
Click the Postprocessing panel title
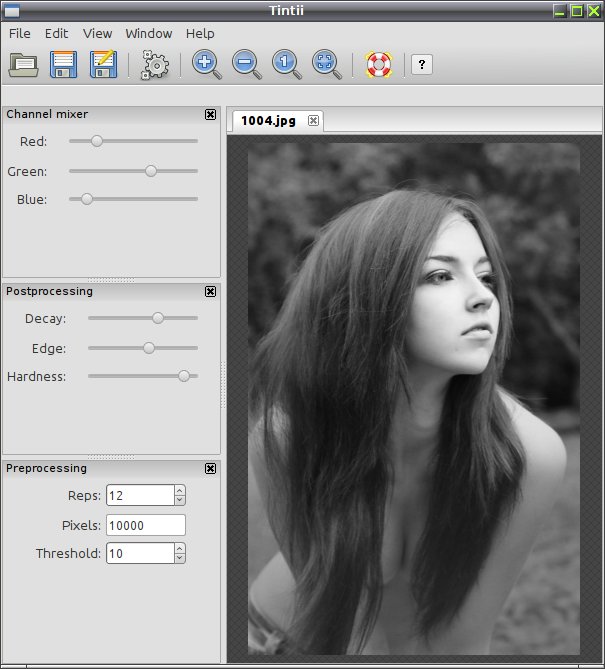[49, 291]
